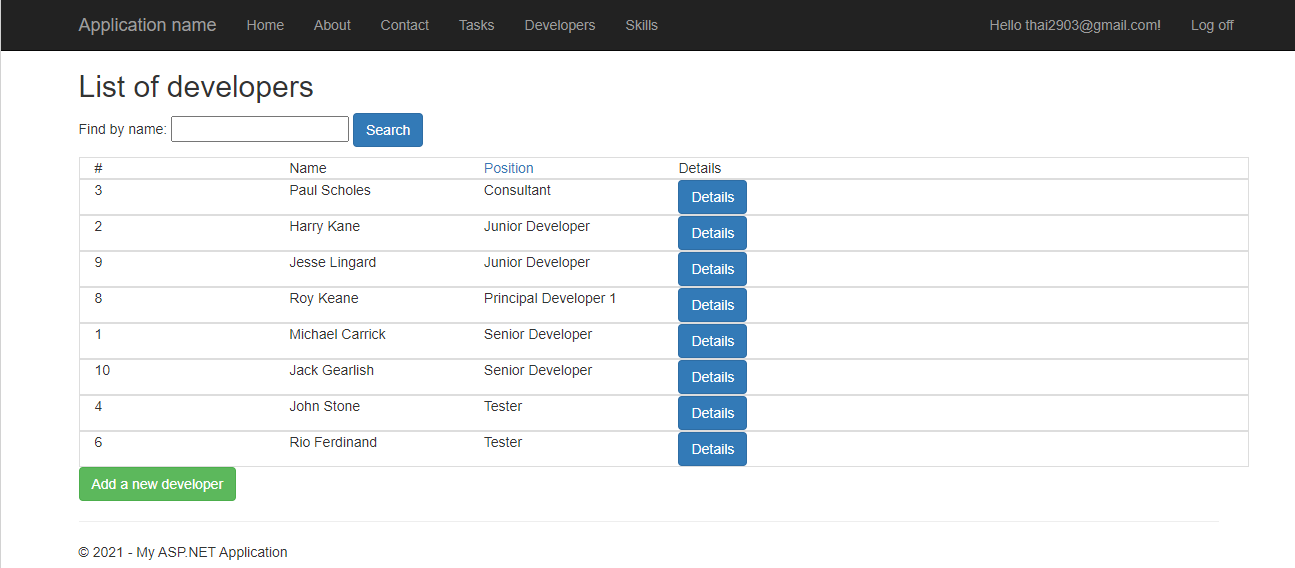The width and height of the screenshot is (1295, 568).
Task: Open the Contact nav item
Action: pyautogui.click(x=405, y=25)
